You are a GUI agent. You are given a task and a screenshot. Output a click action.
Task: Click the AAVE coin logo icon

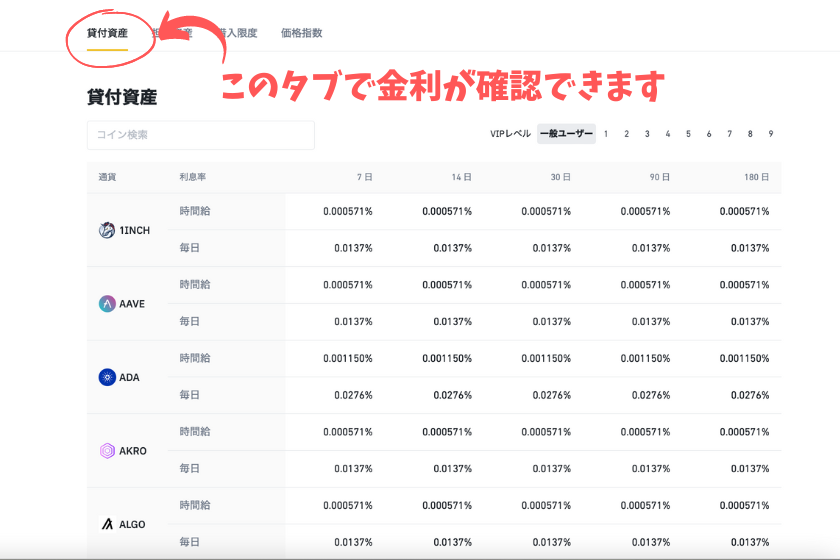pyautogui.click(x=107, y=304)
